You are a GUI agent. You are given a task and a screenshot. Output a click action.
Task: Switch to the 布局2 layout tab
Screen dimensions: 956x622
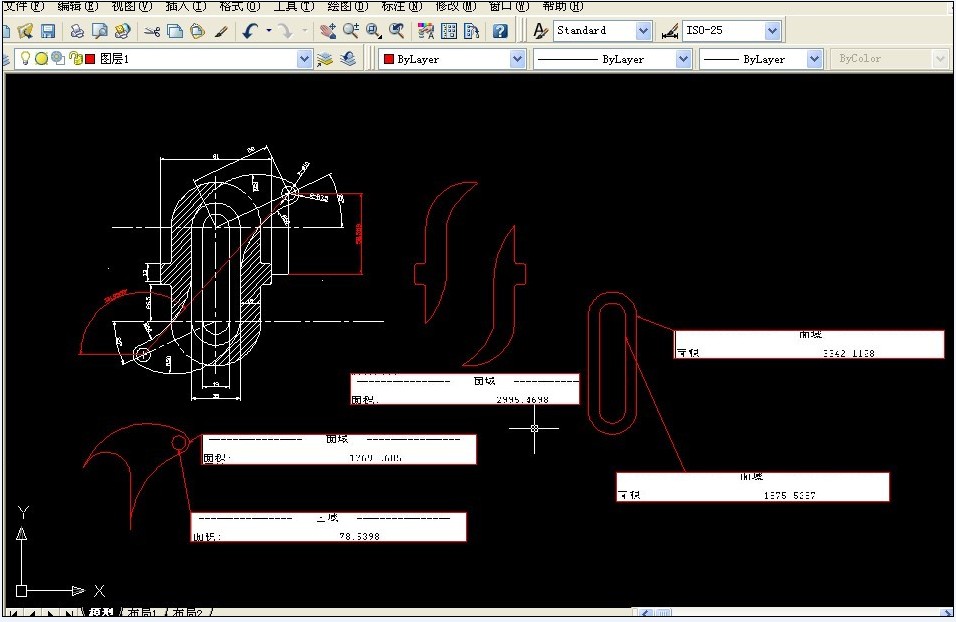[x=188, y=612]
